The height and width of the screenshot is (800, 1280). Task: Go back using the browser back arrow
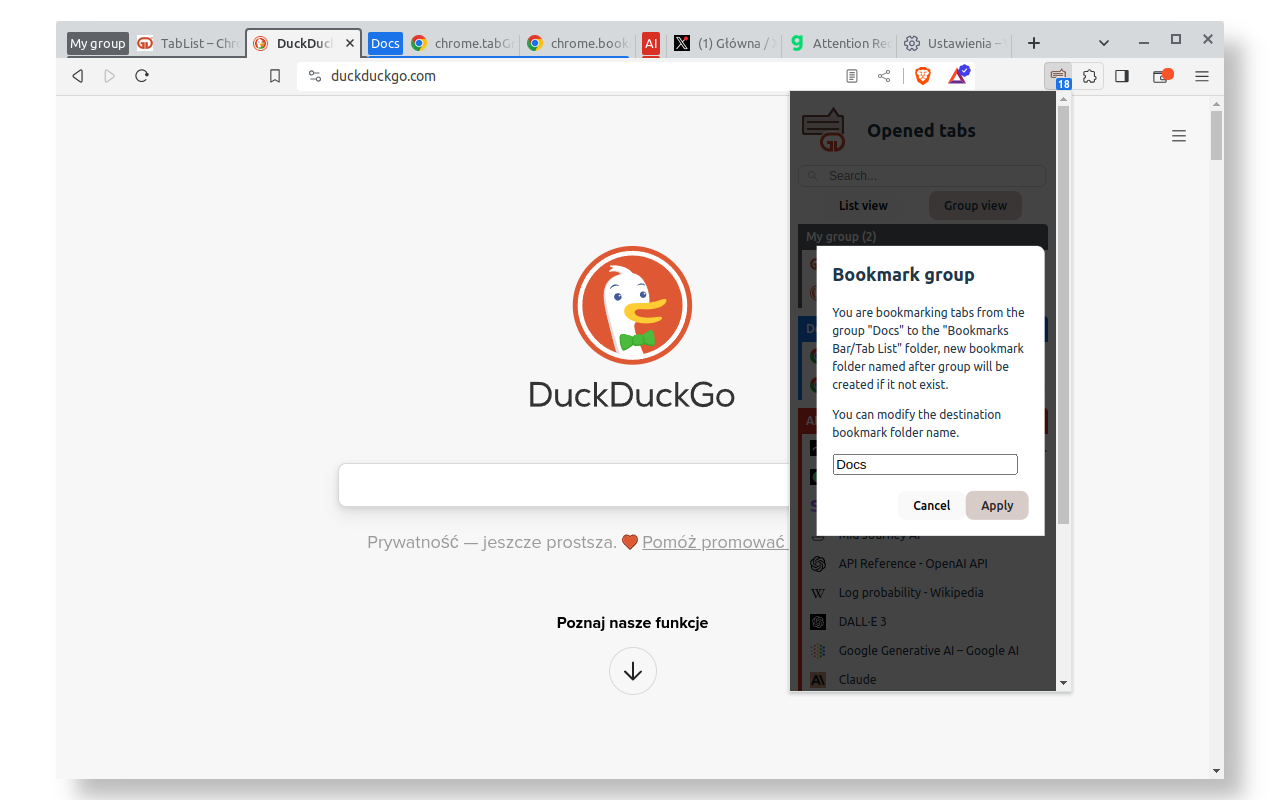pyautogui.click(x=77, y=76)
